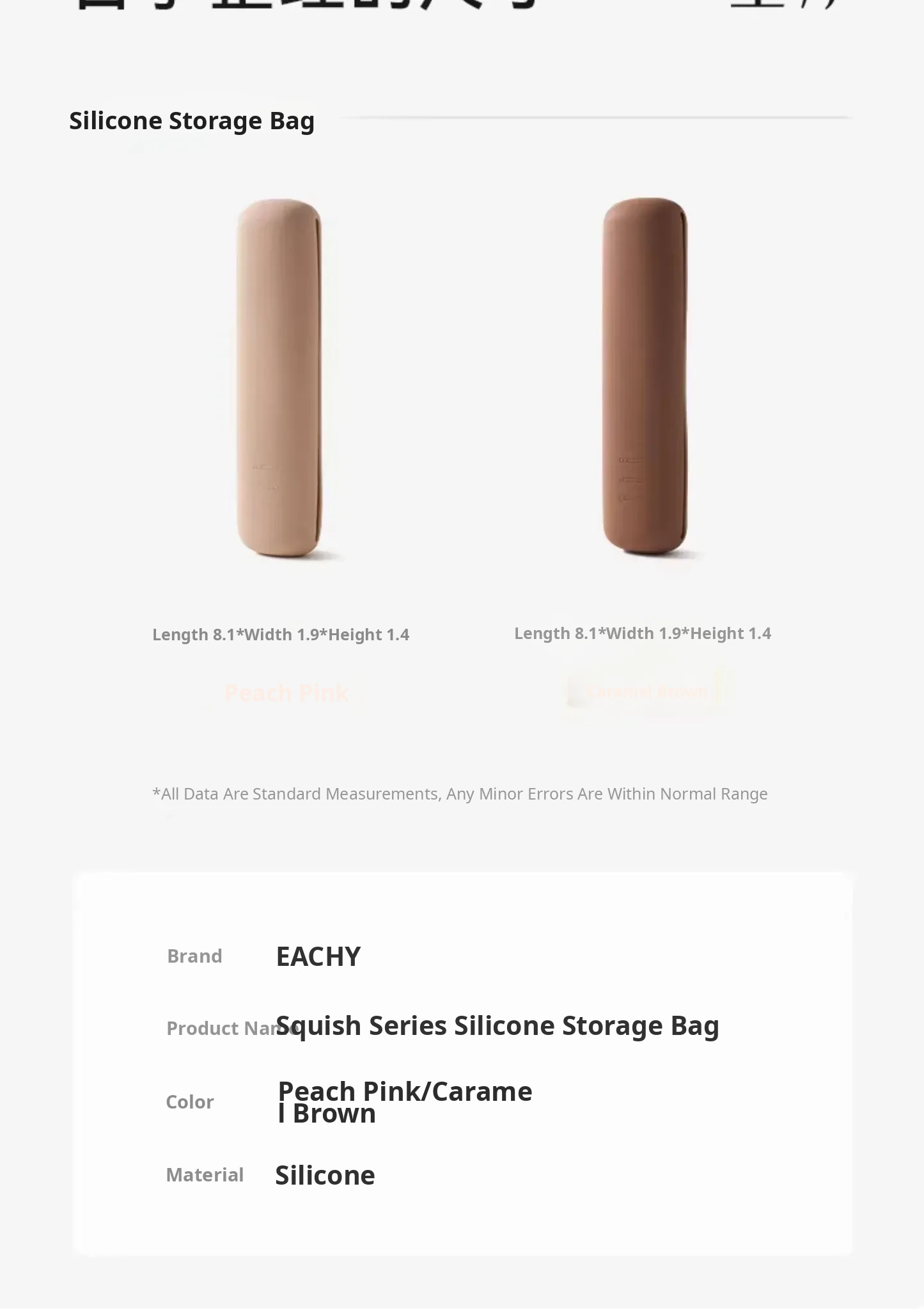Click the cropped Chinese heading at the top

coord(307,5)
